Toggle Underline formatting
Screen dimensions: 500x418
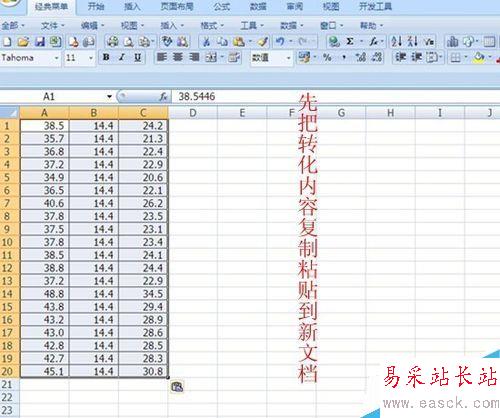pyautogui.click(x=138, y=58)
